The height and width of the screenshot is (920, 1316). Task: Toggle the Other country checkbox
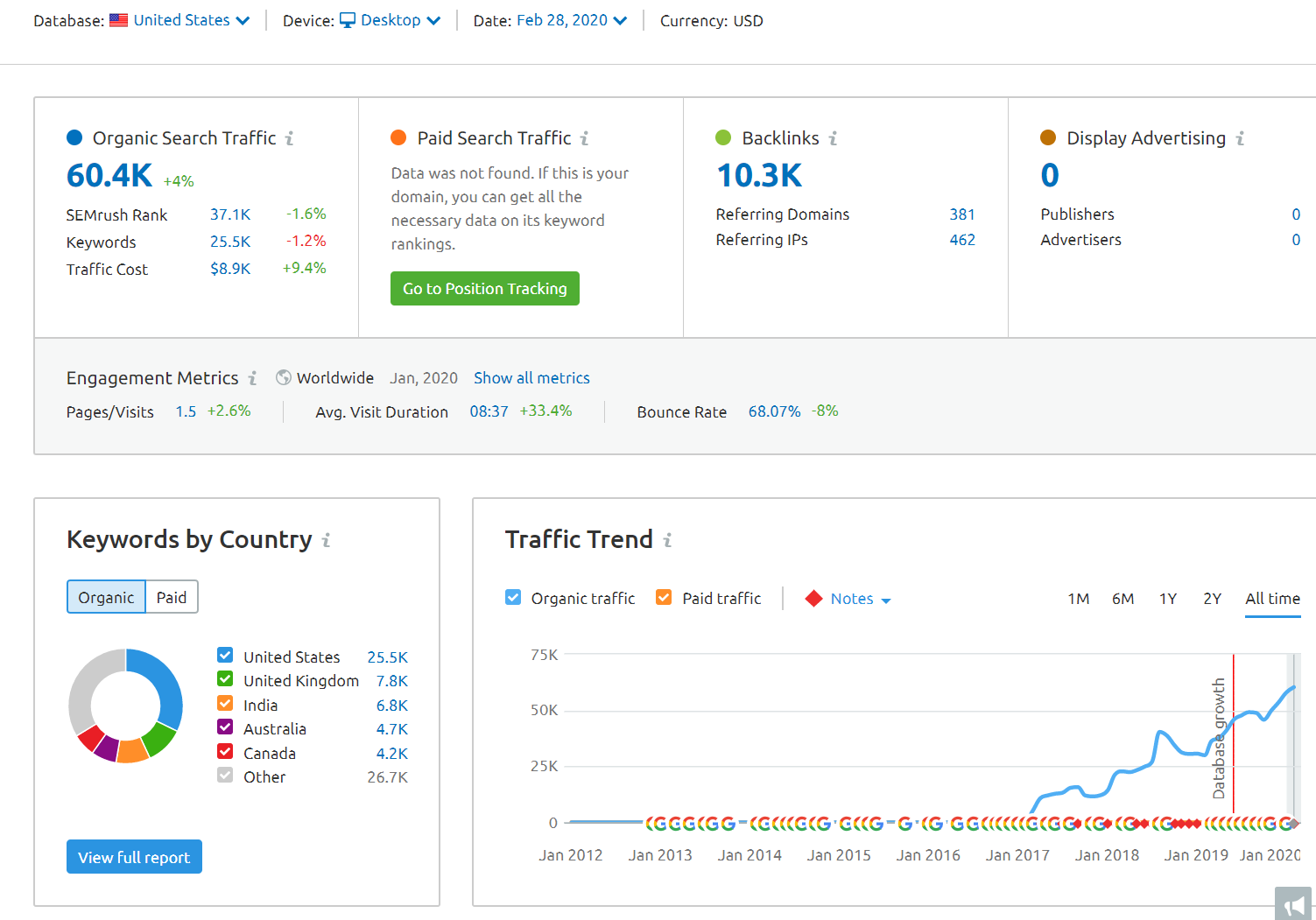pos(225,775)
